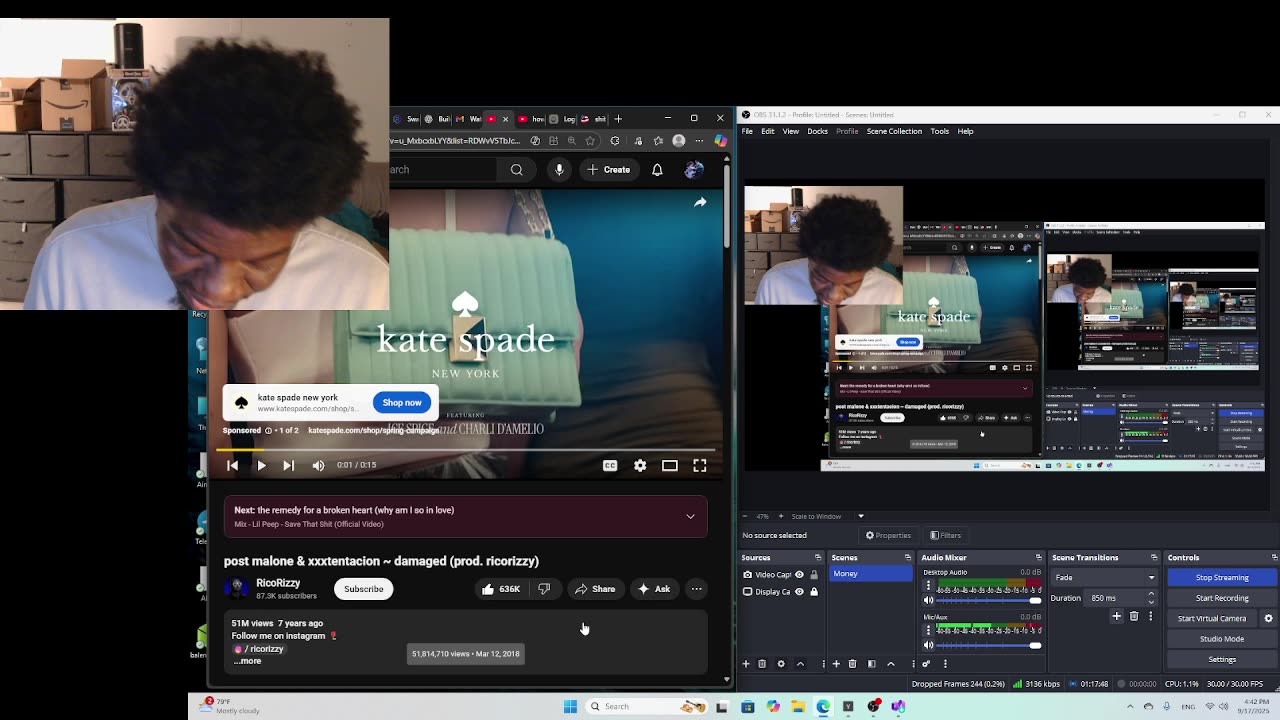Open more actions ellipsis under video
Screen dimensions: 1280x720
coord(696,589)
